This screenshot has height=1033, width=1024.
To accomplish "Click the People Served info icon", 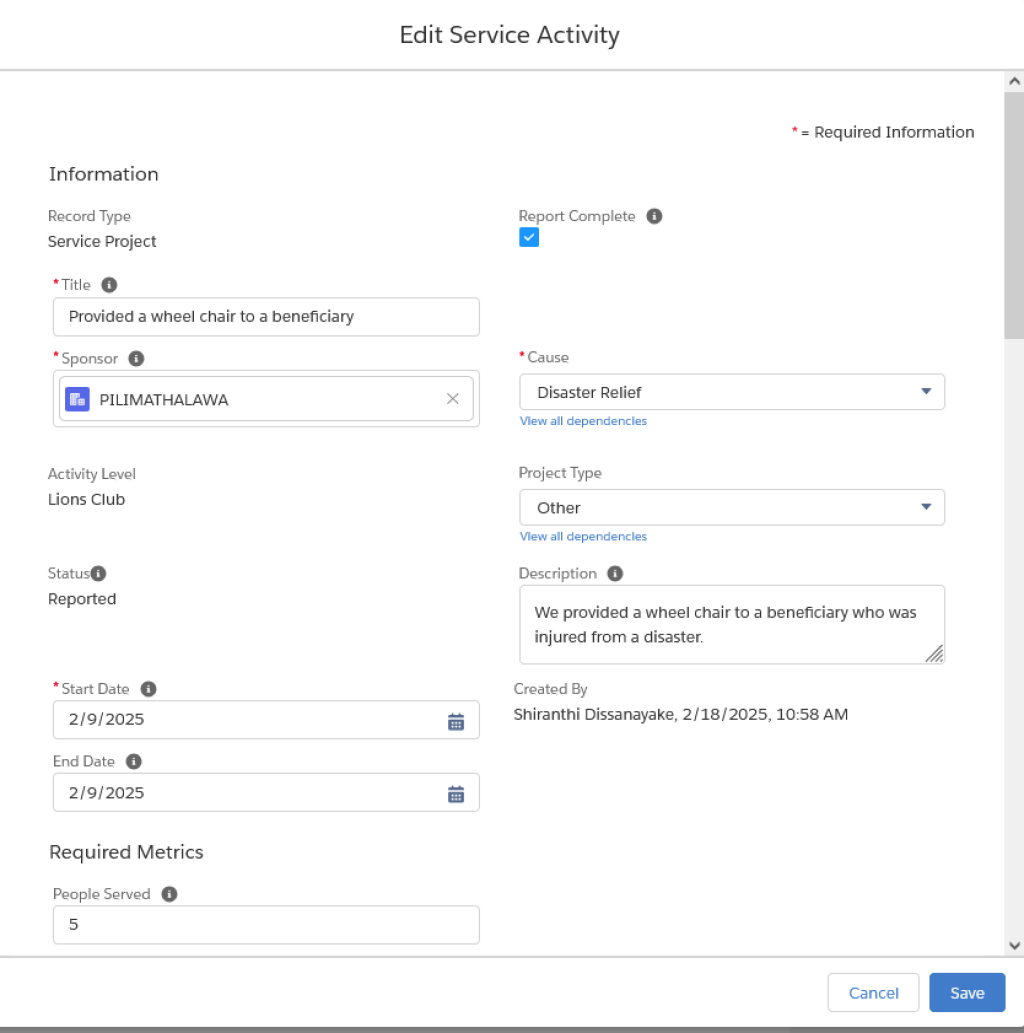I will [169, 894].
